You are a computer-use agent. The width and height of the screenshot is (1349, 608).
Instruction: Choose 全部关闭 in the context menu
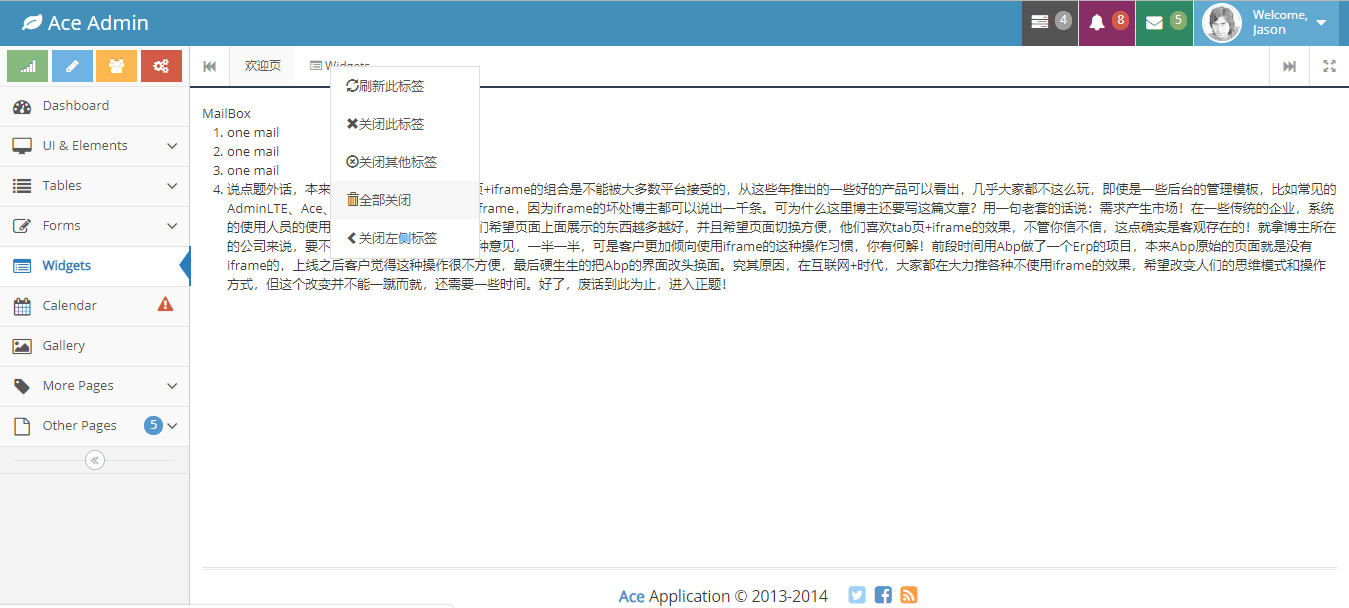coord(405,200)
